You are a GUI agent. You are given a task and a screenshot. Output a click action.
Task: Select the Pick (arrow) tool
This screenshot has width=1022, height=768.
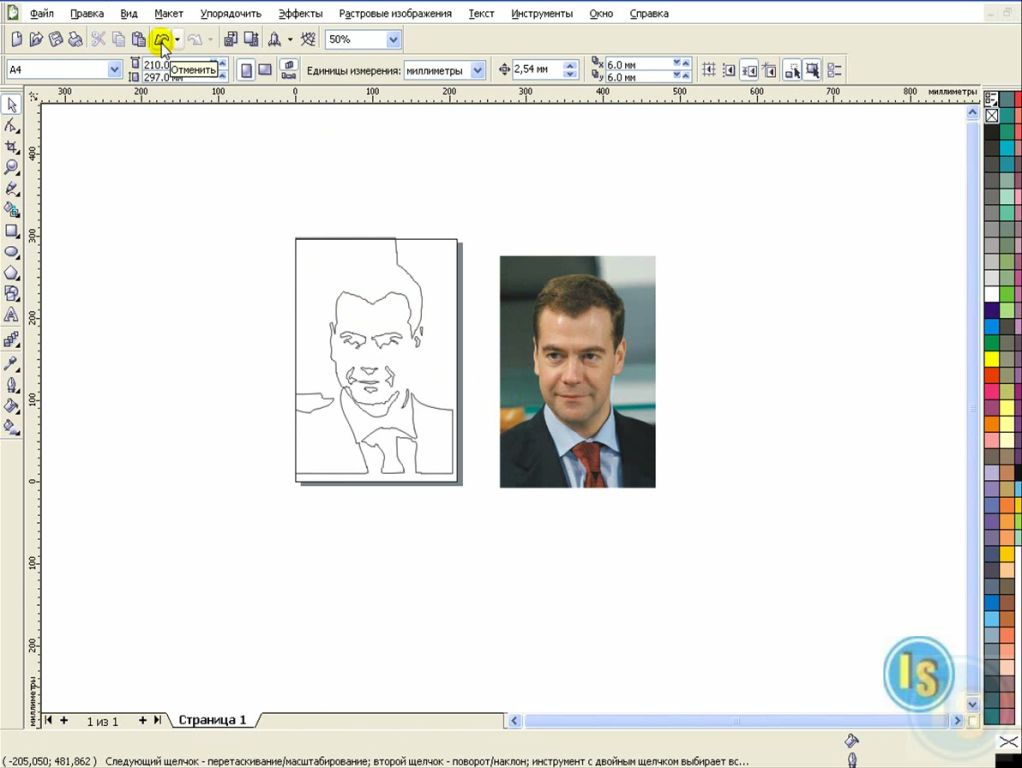coord(12,105)
